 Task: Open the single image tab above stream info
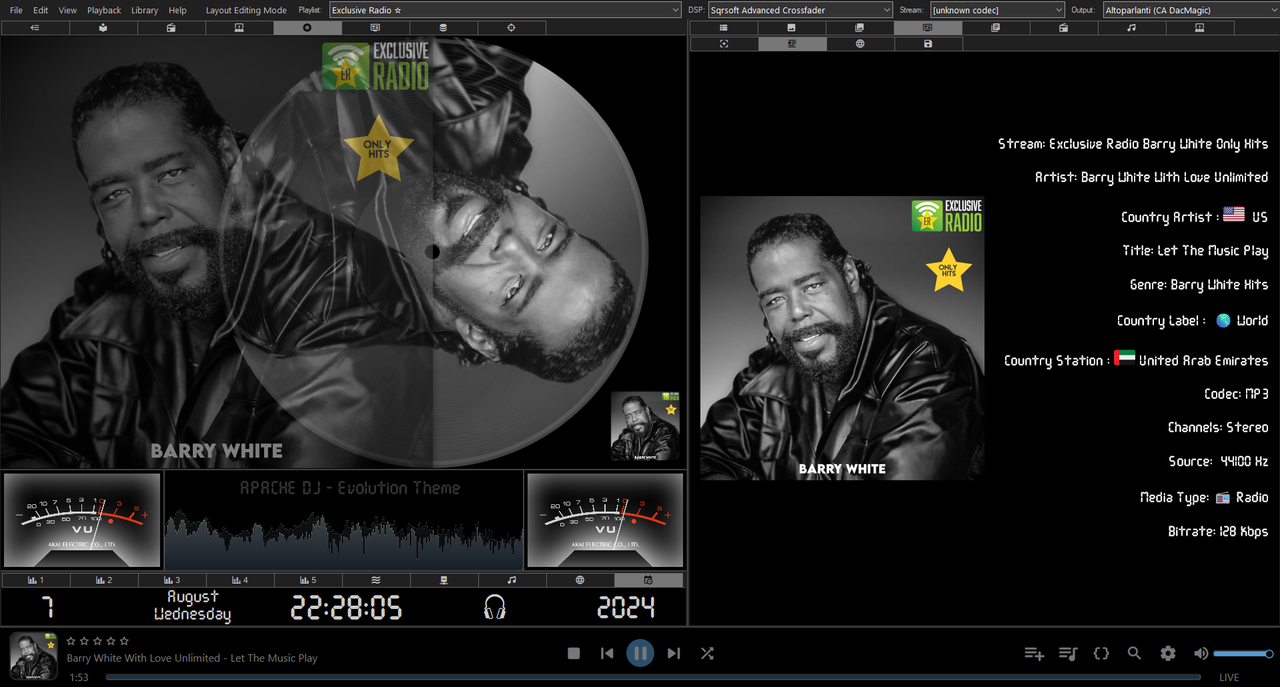(x=792, y=28)
